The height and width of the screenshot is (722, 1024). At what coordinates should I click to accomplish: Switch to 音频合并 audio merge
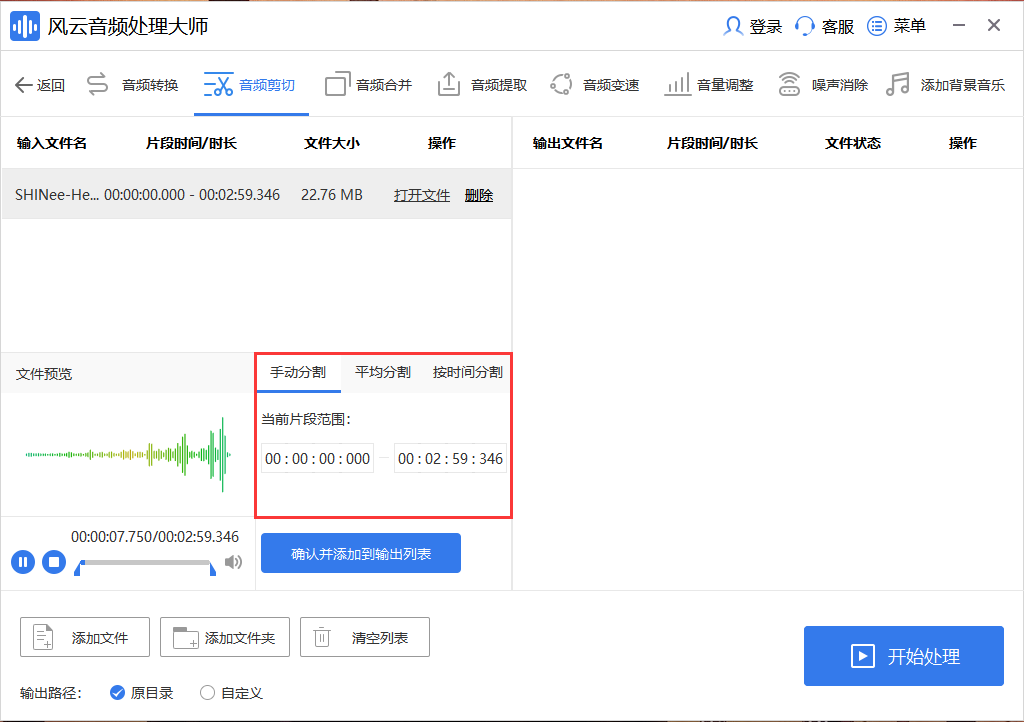pos(369,85)
